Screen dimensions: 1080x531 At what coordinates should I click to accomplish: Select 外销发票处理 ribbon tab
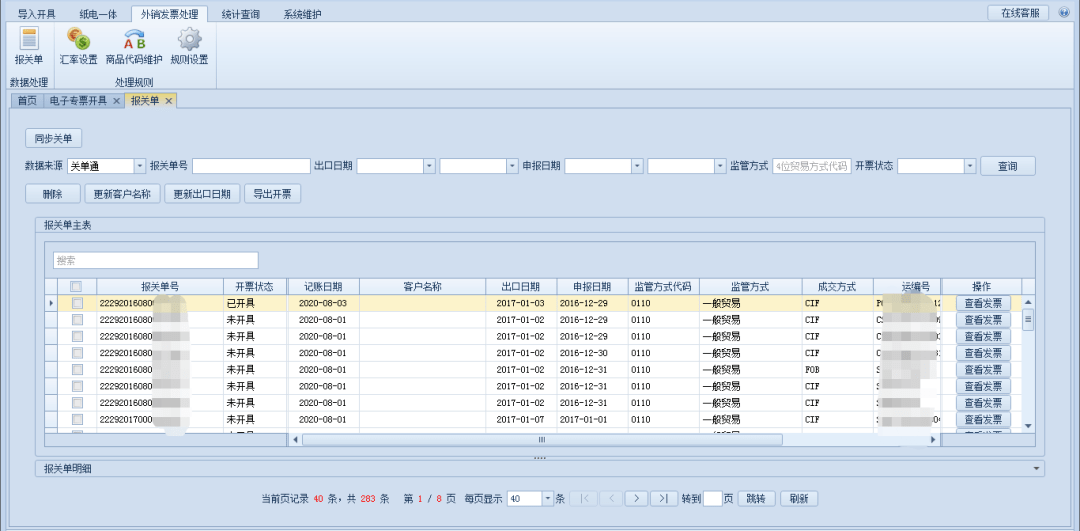(x=169, y=14)
